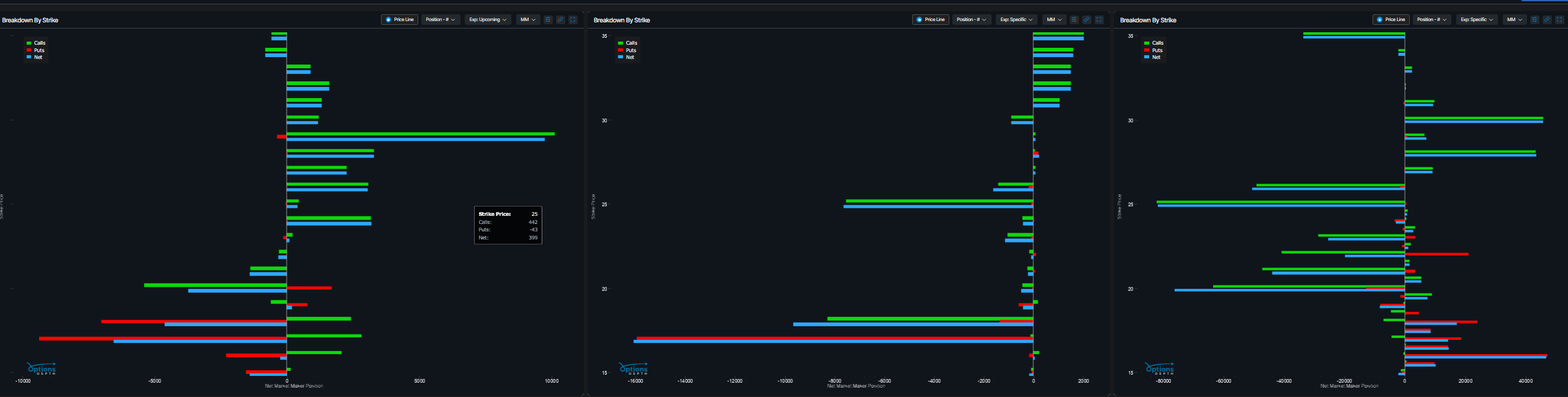Click x-axis label -80000 in right chart

click(1163, 381)
